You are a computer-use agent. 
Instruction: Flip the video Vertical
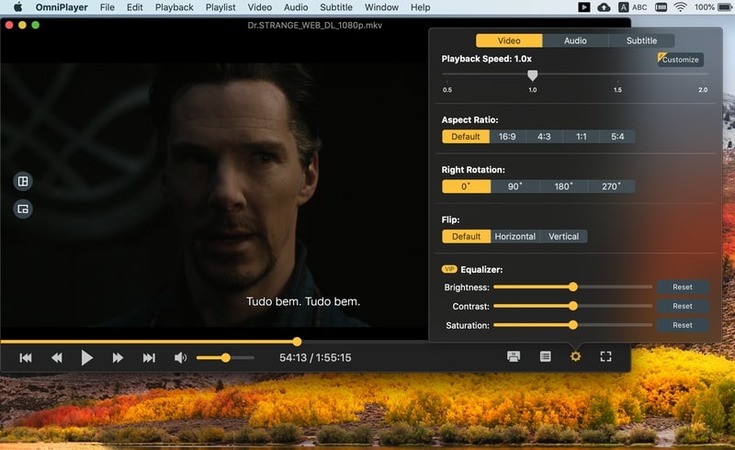pyautogui.click(x=563, y=236)
